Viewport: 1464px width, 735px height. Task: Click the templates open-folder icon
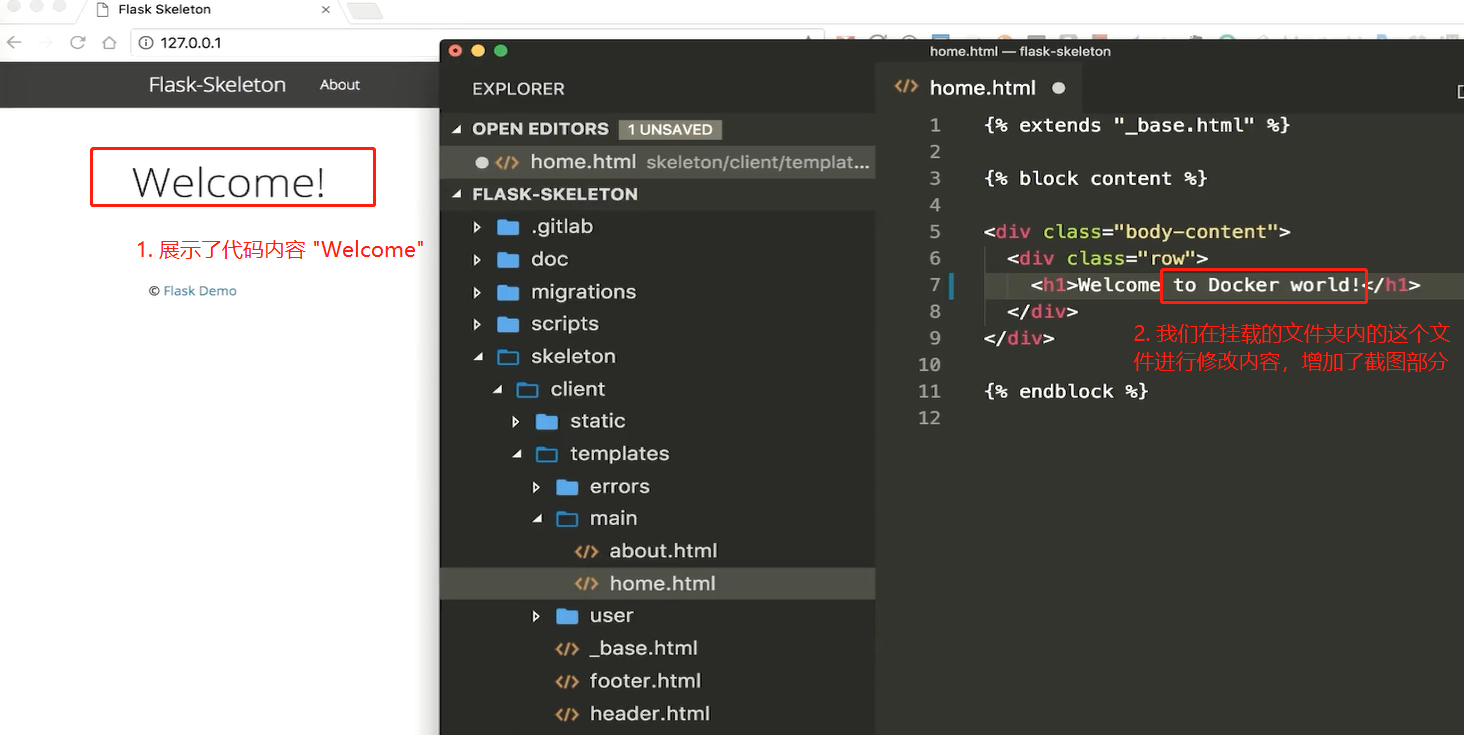(548, 454)
